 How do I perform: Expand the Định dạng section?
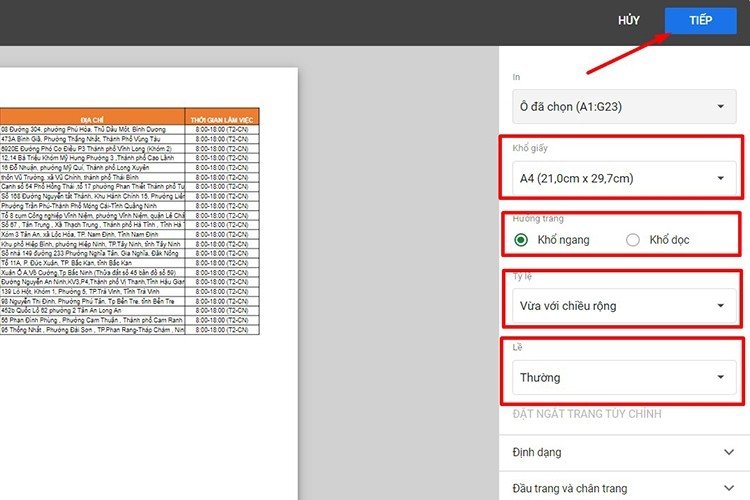(x=624, y=452)
